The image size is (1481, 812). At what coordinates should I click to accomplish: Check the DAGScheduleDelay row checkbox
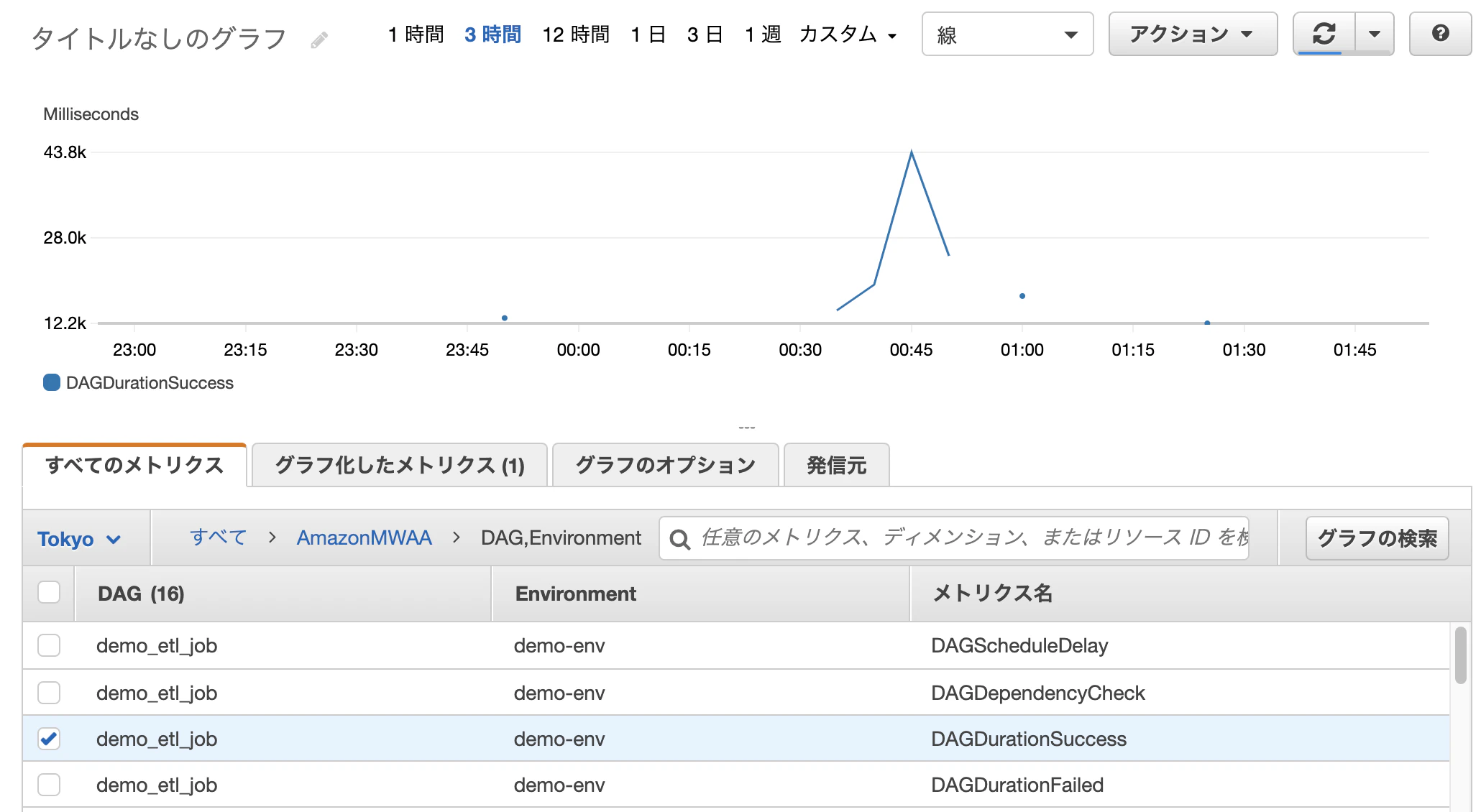click(49, 645)
